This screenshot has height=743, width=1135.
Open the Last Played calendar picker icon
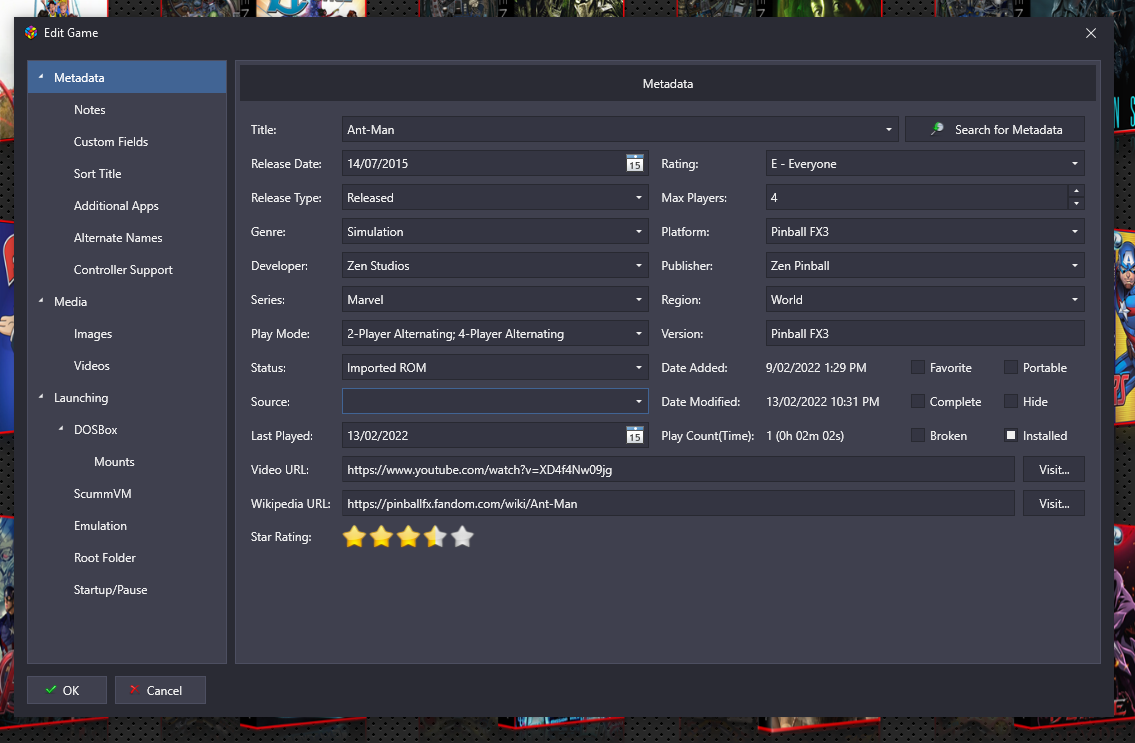click(634, 436)
